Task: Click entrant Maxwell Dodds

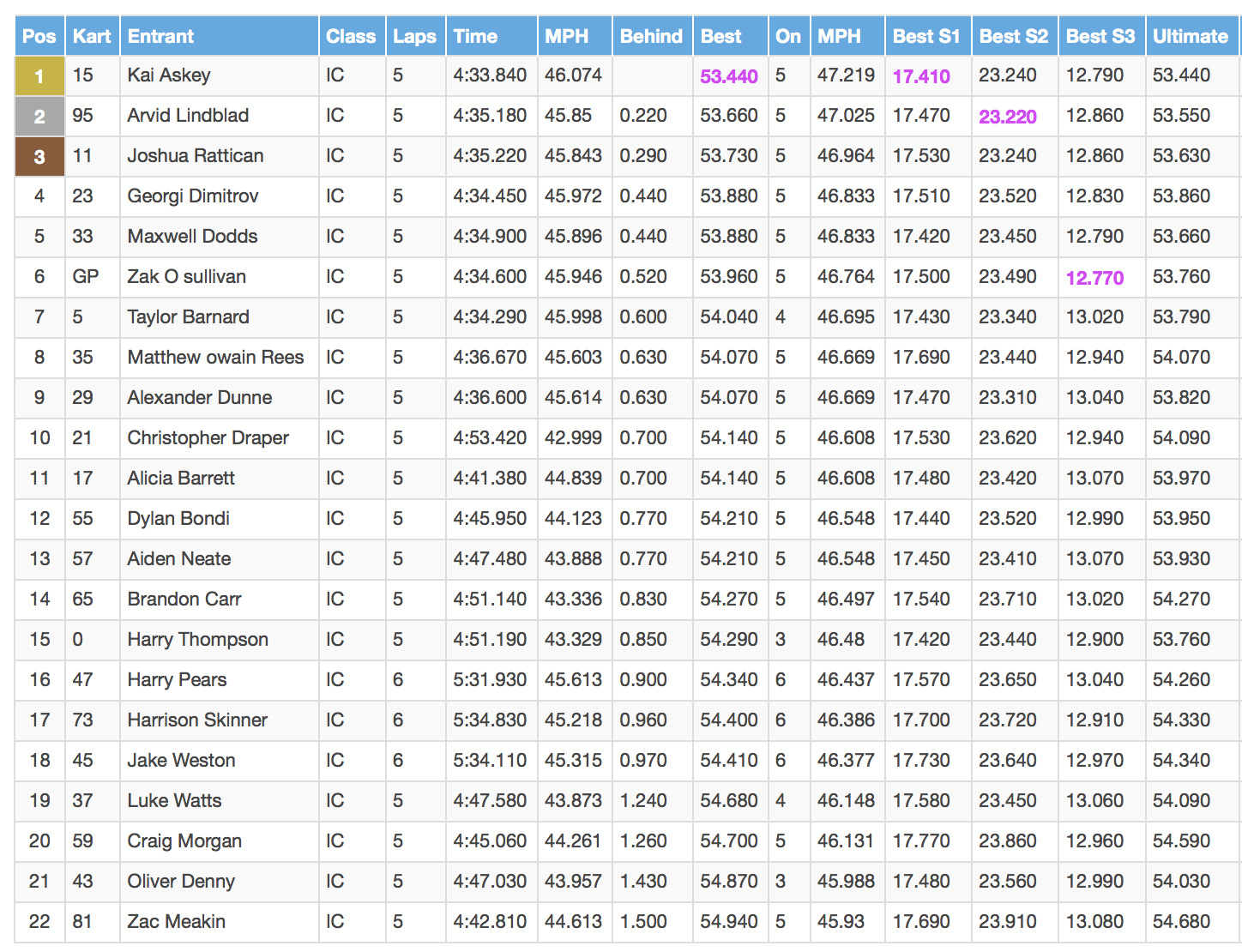Action: (x=192, y=237)
